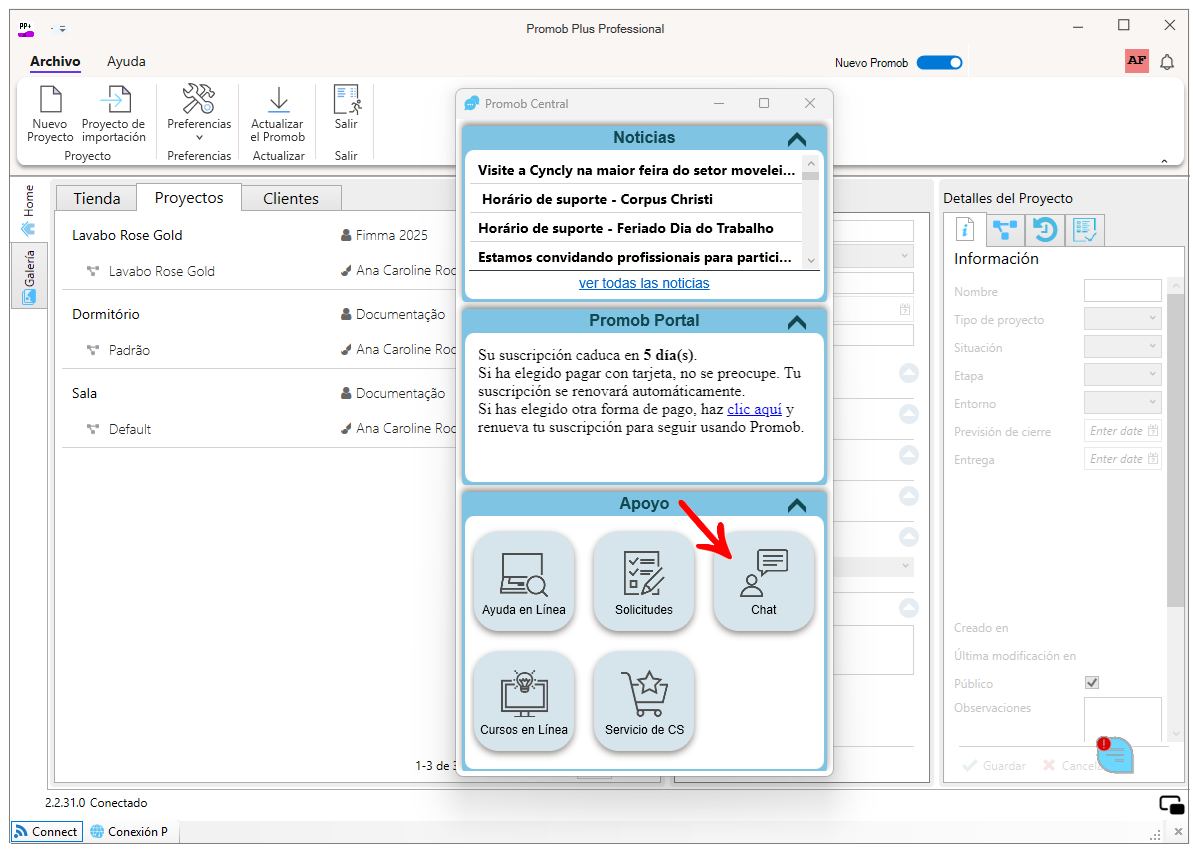Screen dimensions: 1193x850
Task: Open the Solicitudes support tile
Action: coord(644,581)
